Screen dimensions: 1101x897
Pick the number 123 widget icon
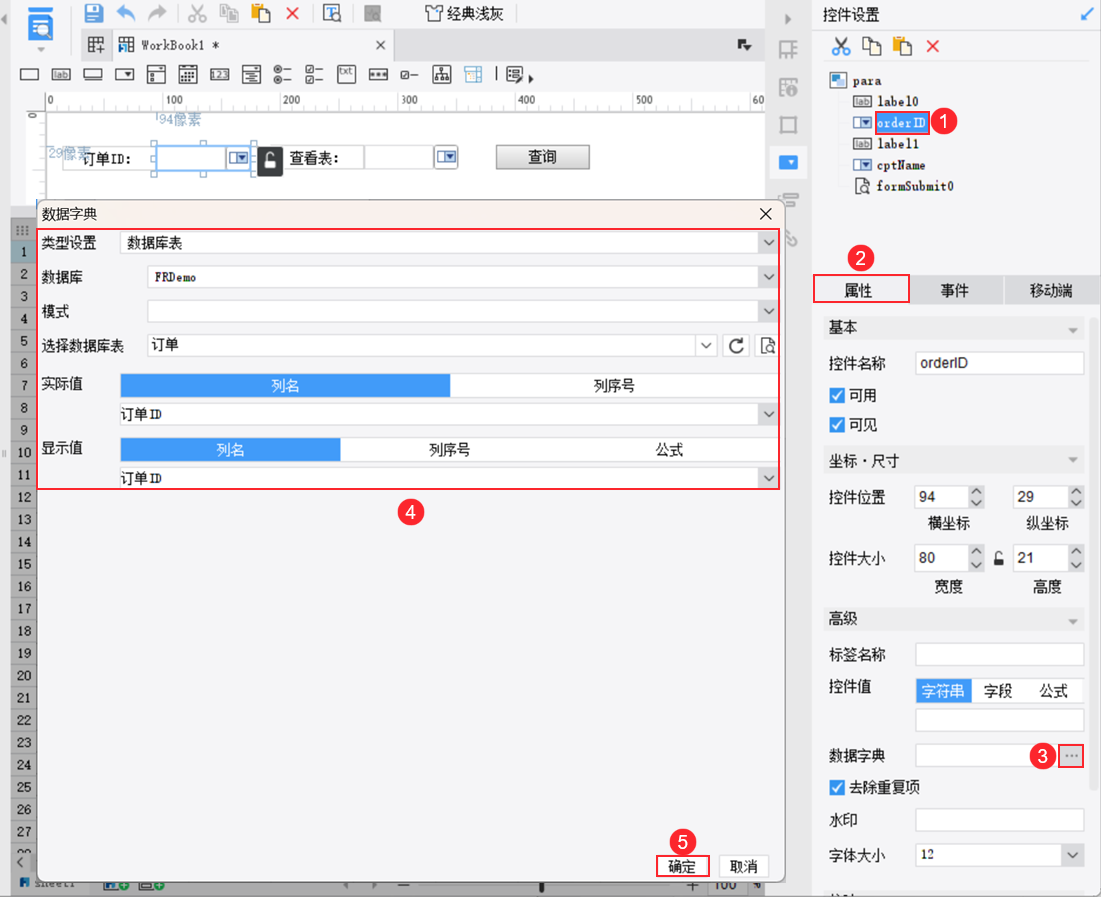220,74
